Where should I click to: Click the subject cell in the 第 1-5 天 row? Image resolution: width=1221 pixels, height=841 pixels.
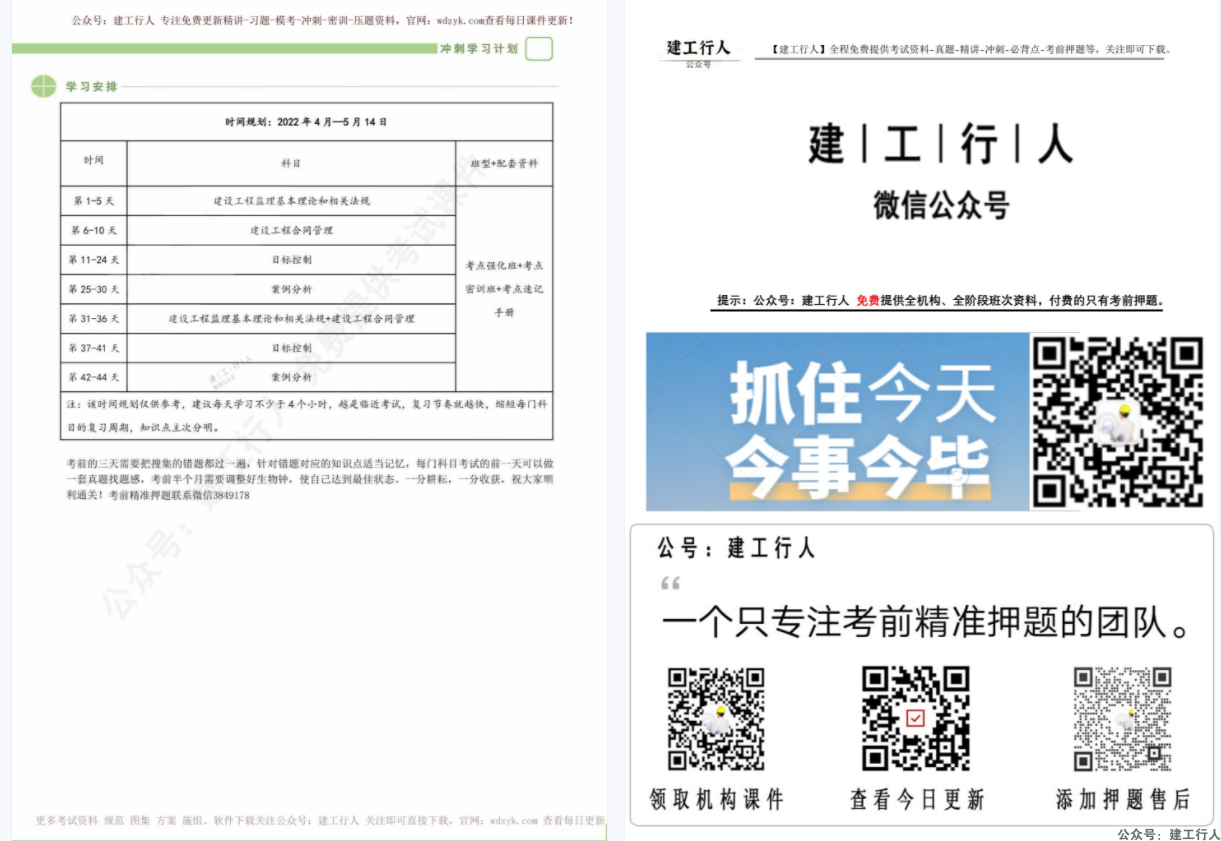(291, 201)
